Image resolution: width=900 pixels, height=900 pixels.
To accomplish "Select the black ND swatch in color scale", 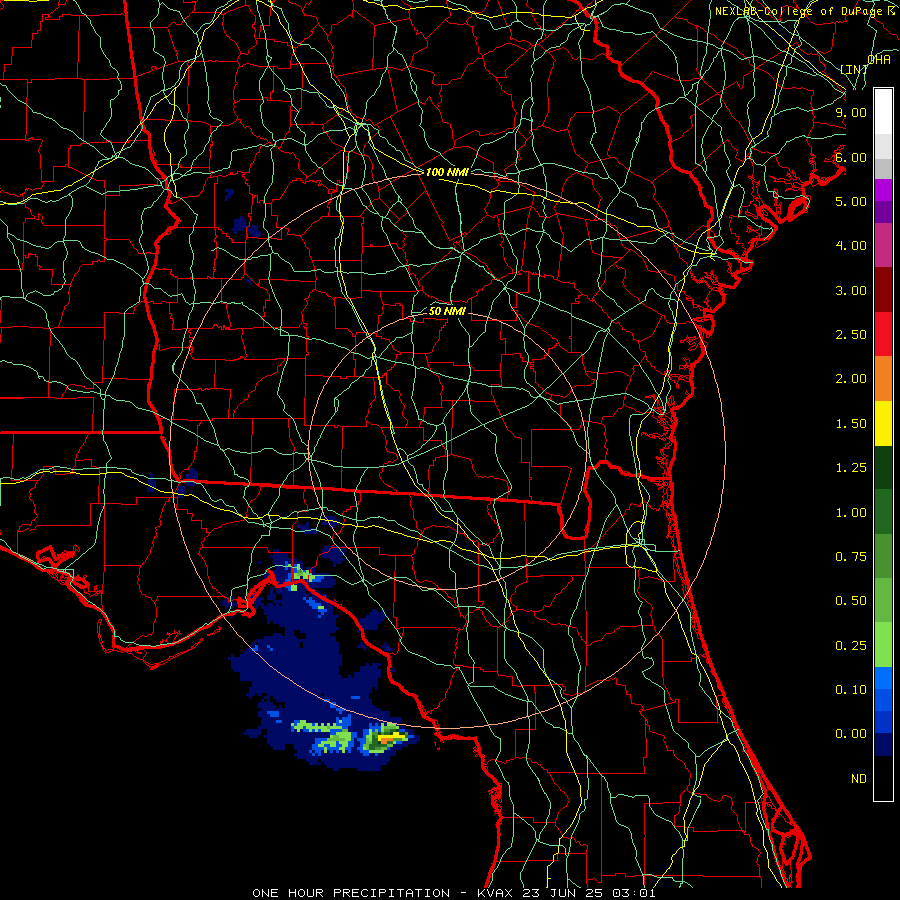I will 883,778.
